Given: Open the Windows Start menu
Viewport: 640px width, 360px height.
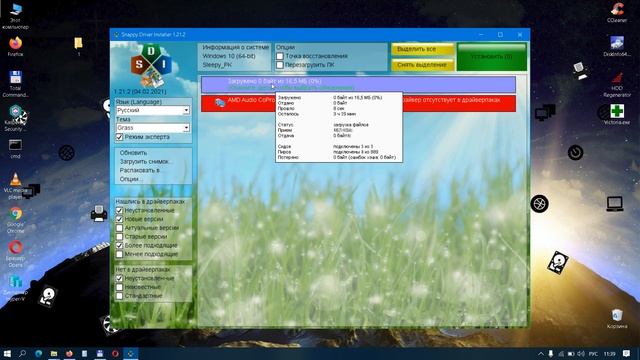Looking at the screenshot, I should pyautogui.click(x=7, y=353).
